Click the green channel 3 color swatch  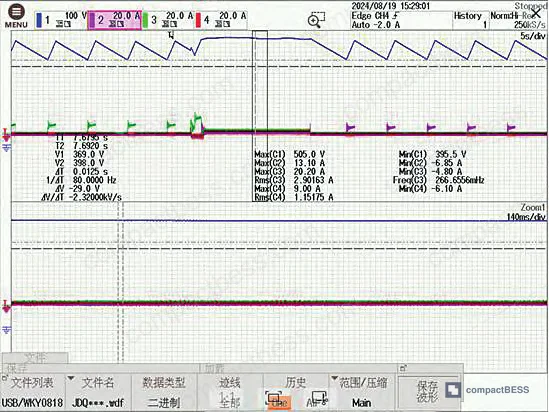[x=145, y=20]
